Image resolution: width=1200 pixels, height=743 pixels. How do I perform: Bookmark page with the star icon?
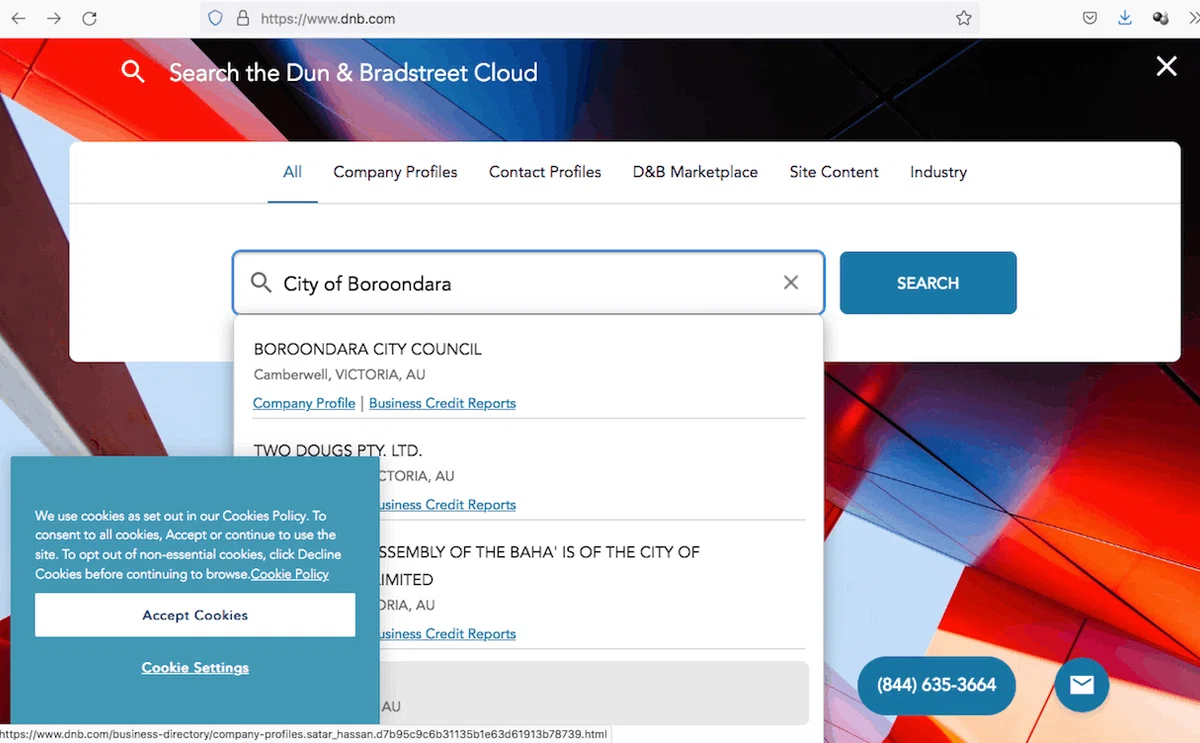pos(963,18)
